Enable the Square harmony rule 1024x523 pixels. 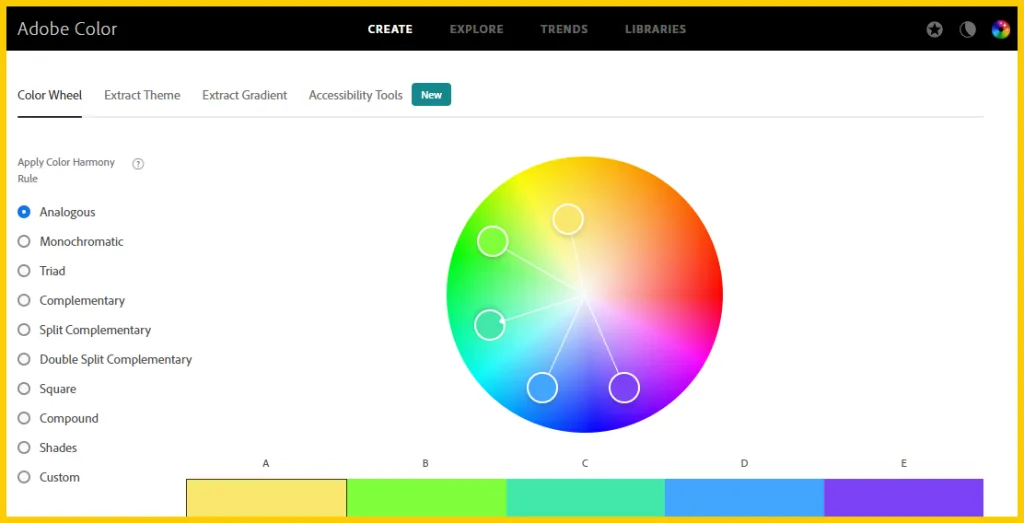click(x=47, y=388)
